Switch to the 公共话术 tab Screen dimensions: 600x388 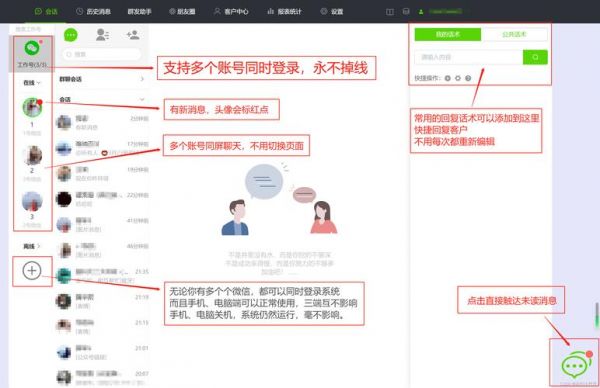tap(514, 34)
